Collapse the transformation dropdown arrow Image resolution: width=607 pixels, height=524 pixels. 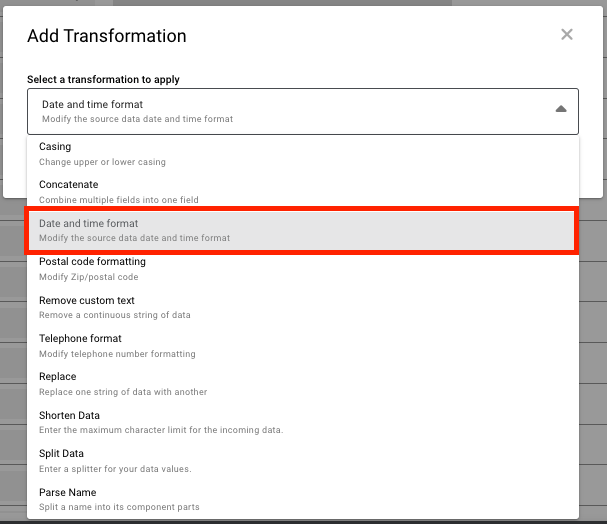click(561, 109)
